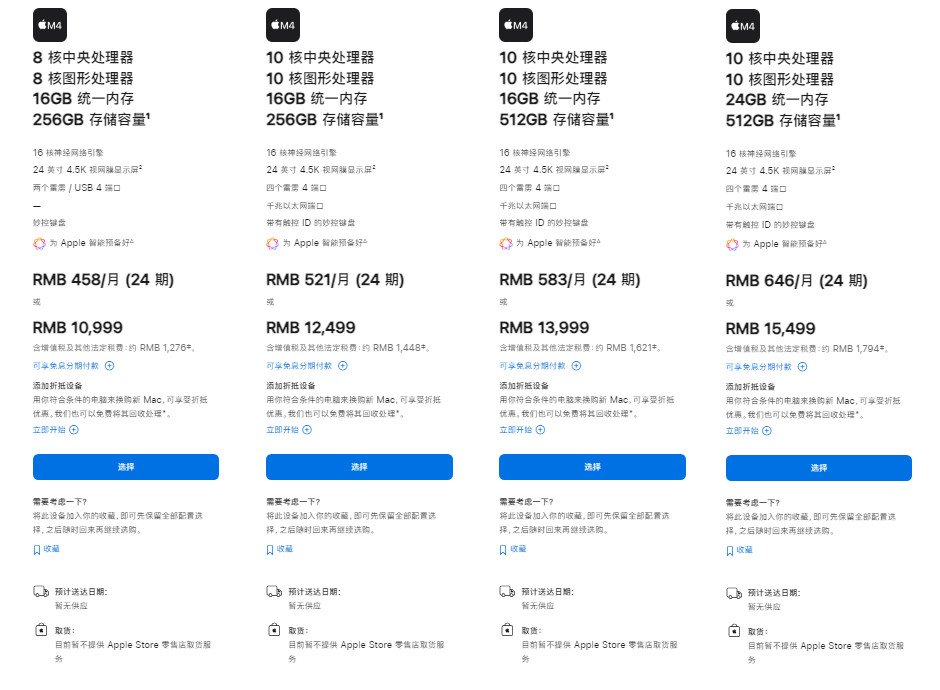940x690 pixels.
Task: Click 收藏 under the RMB 15,499 configuration
Action: click(744, 550)
